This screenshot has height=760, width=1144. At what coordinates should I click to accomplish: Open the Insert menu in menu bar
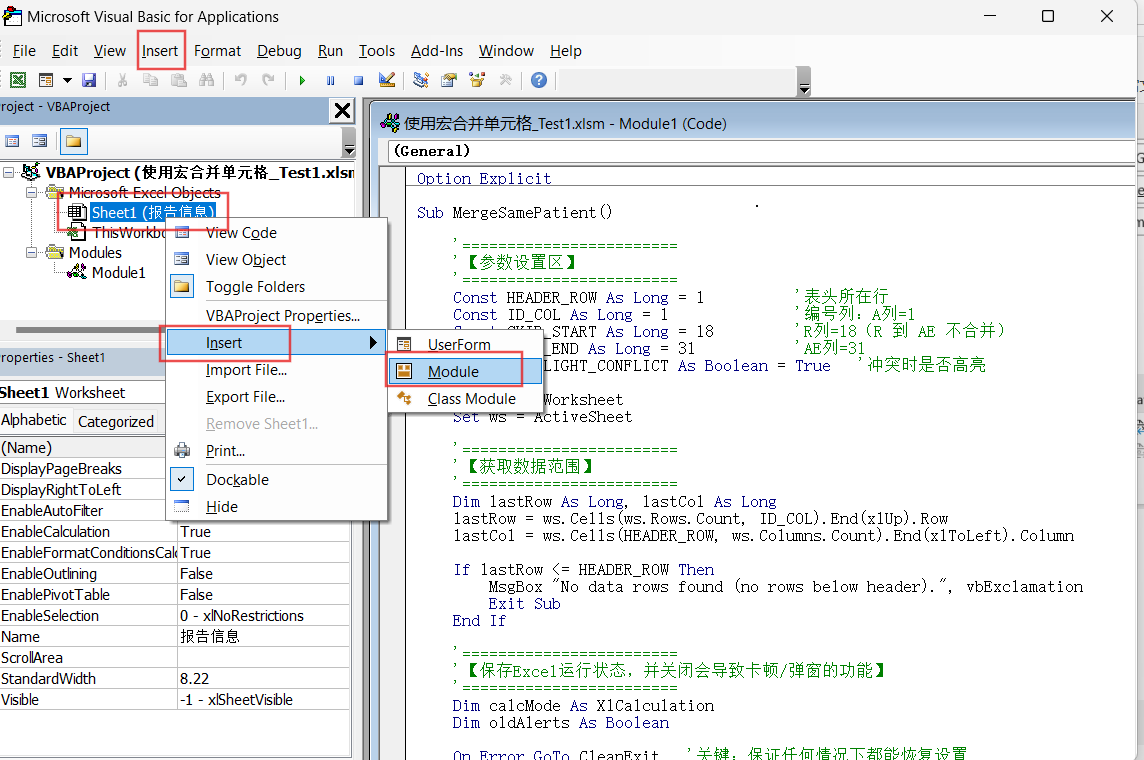tap(160, 51)
